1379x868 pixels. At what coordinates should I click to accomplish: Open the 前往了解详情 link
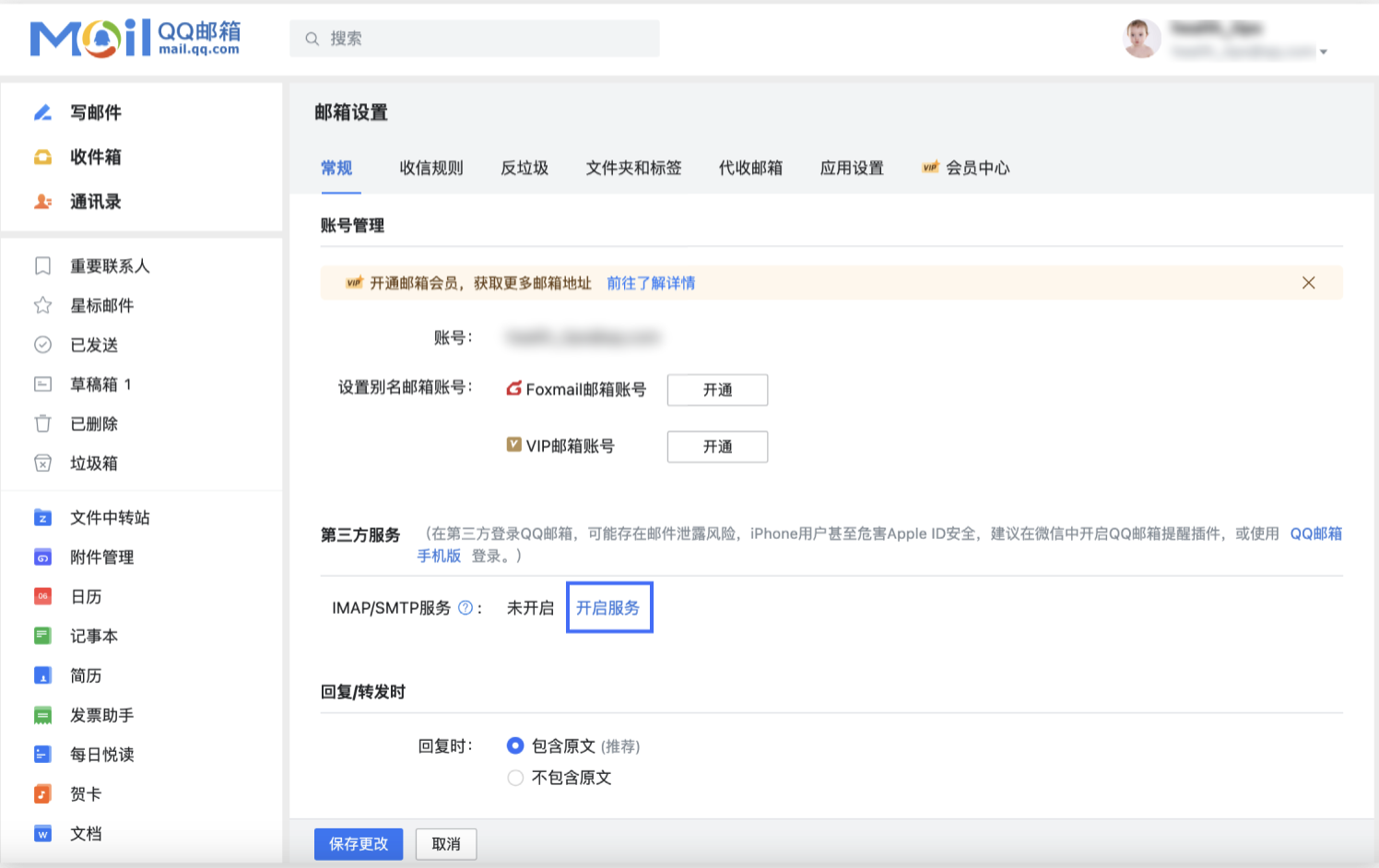point(651,283)
